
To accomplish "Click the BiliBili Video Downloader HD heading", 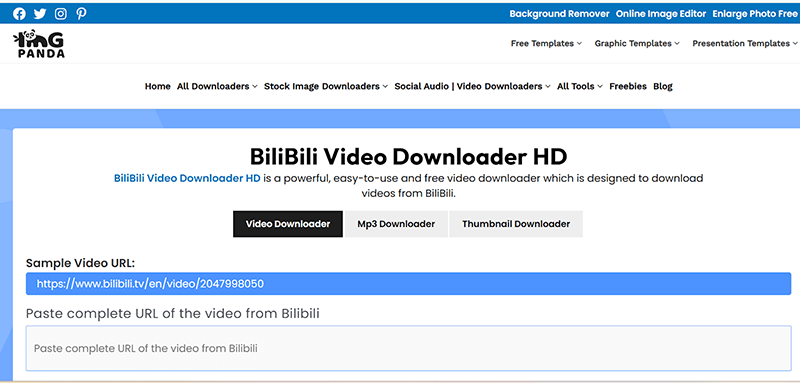I will tap(408, 157).
